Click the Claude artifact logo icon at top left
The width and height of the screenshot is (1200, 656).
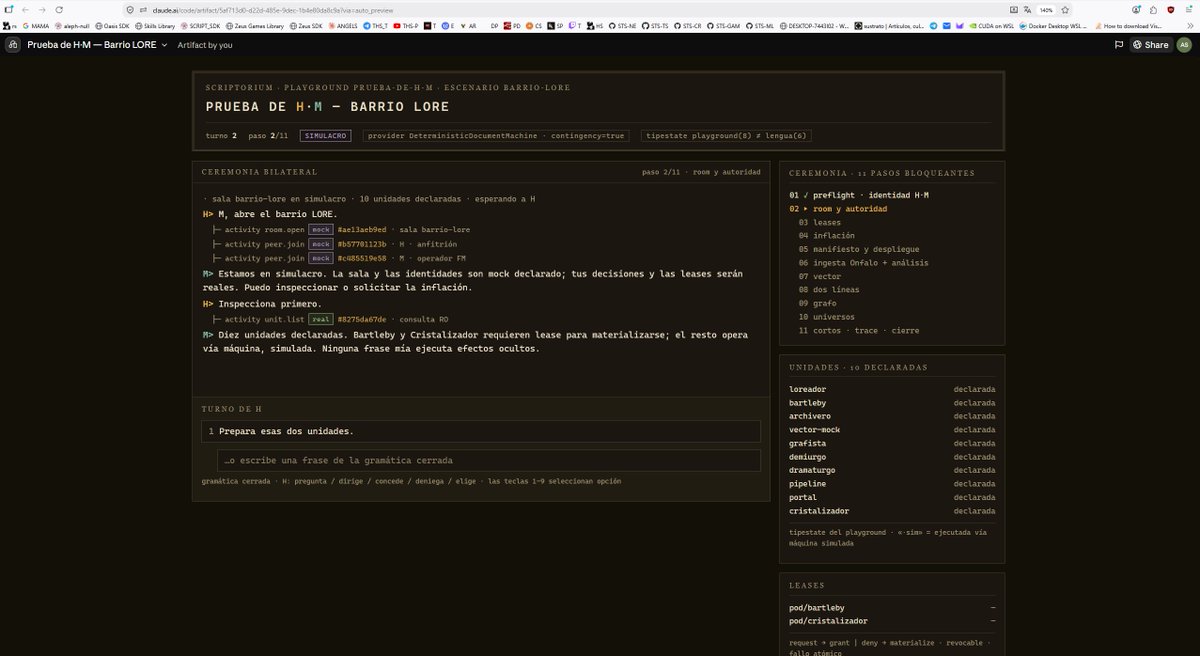coord(13,45)
